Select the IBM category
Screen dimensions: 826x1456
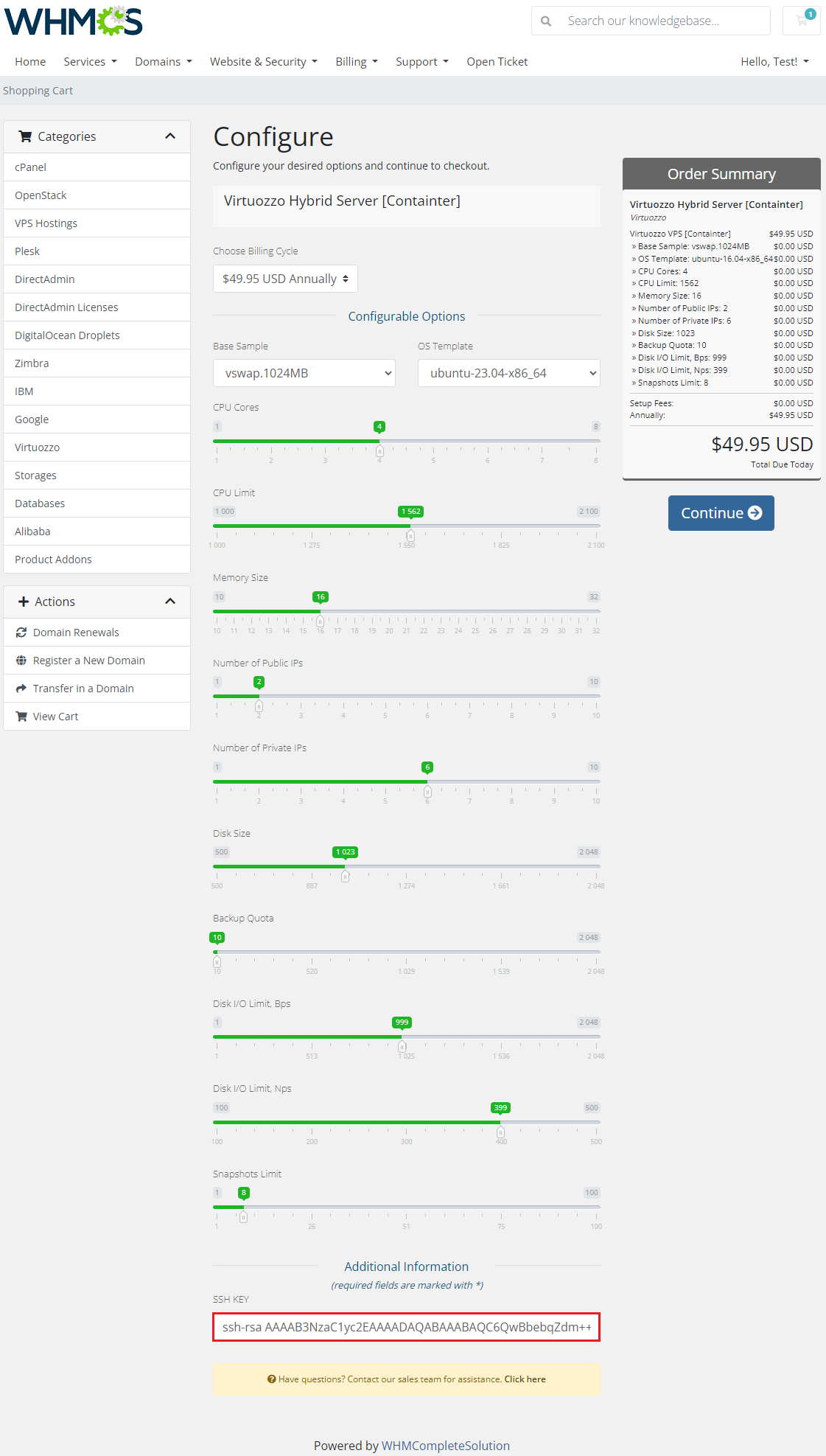(97, 391)
